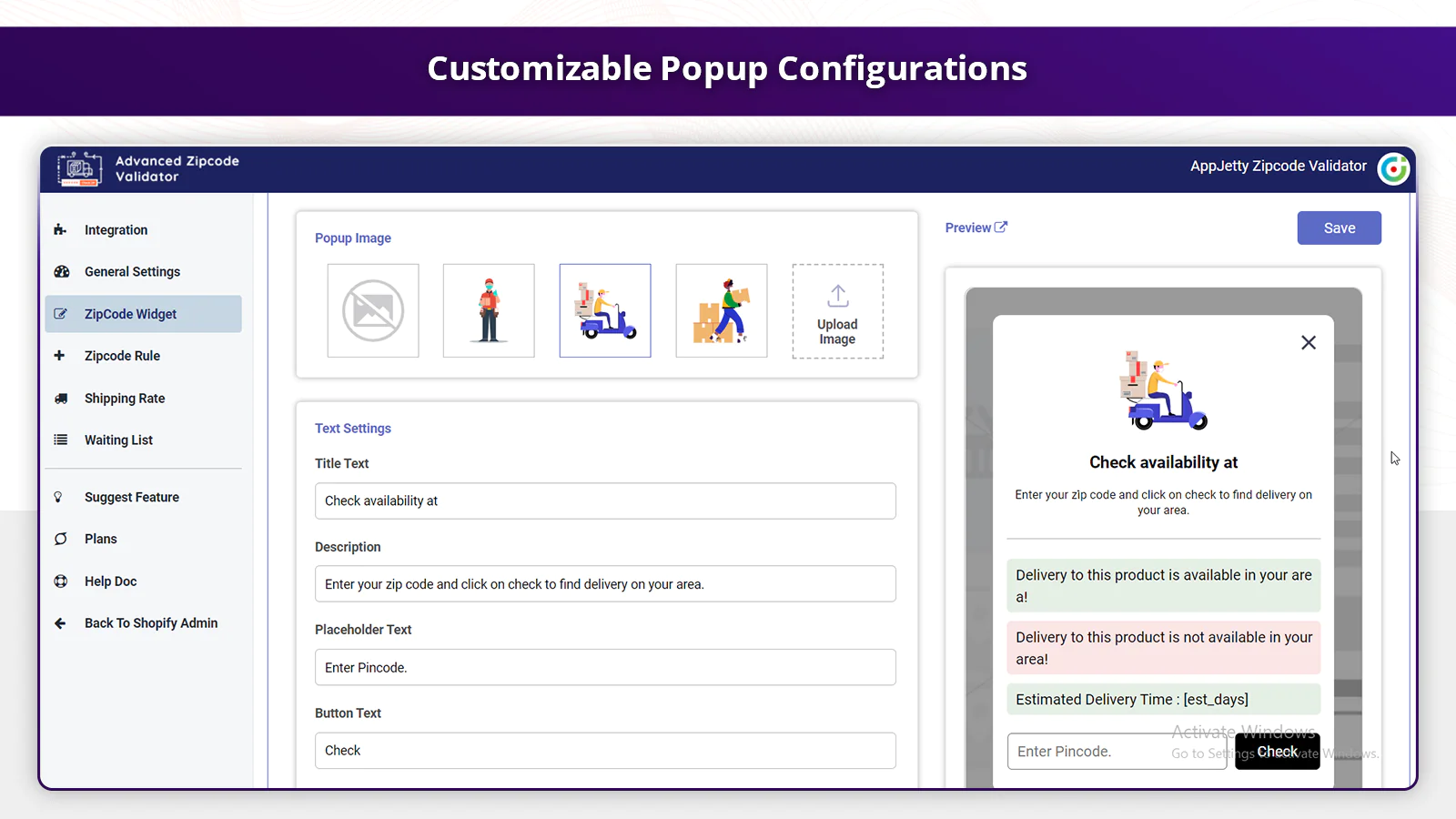This screenshot has width=1456, height=819.
Task: Close the popup preview with X
Action: pyautogui.click(x=1309, y=342)
